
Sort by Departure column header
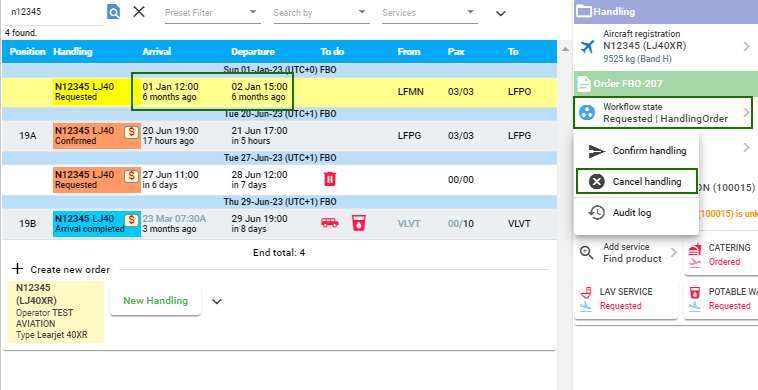pos(253,52)
